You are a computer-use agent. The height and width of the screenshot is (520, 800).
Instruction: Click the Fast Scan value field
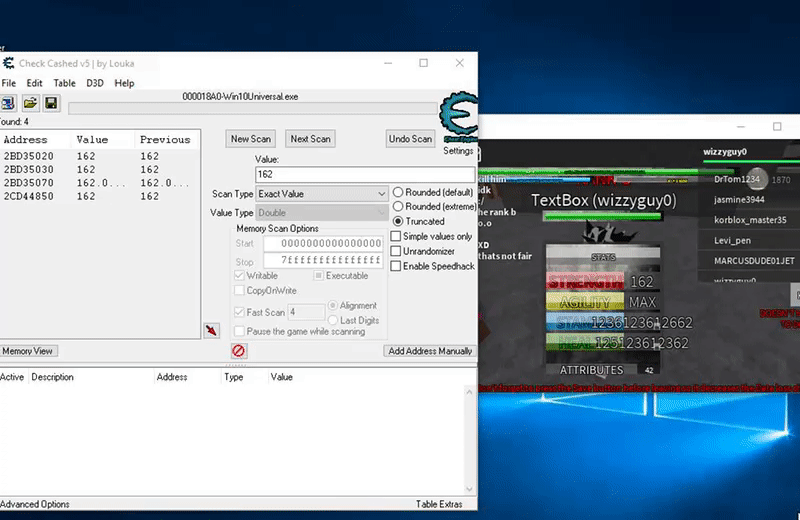(x=307, y=312)
